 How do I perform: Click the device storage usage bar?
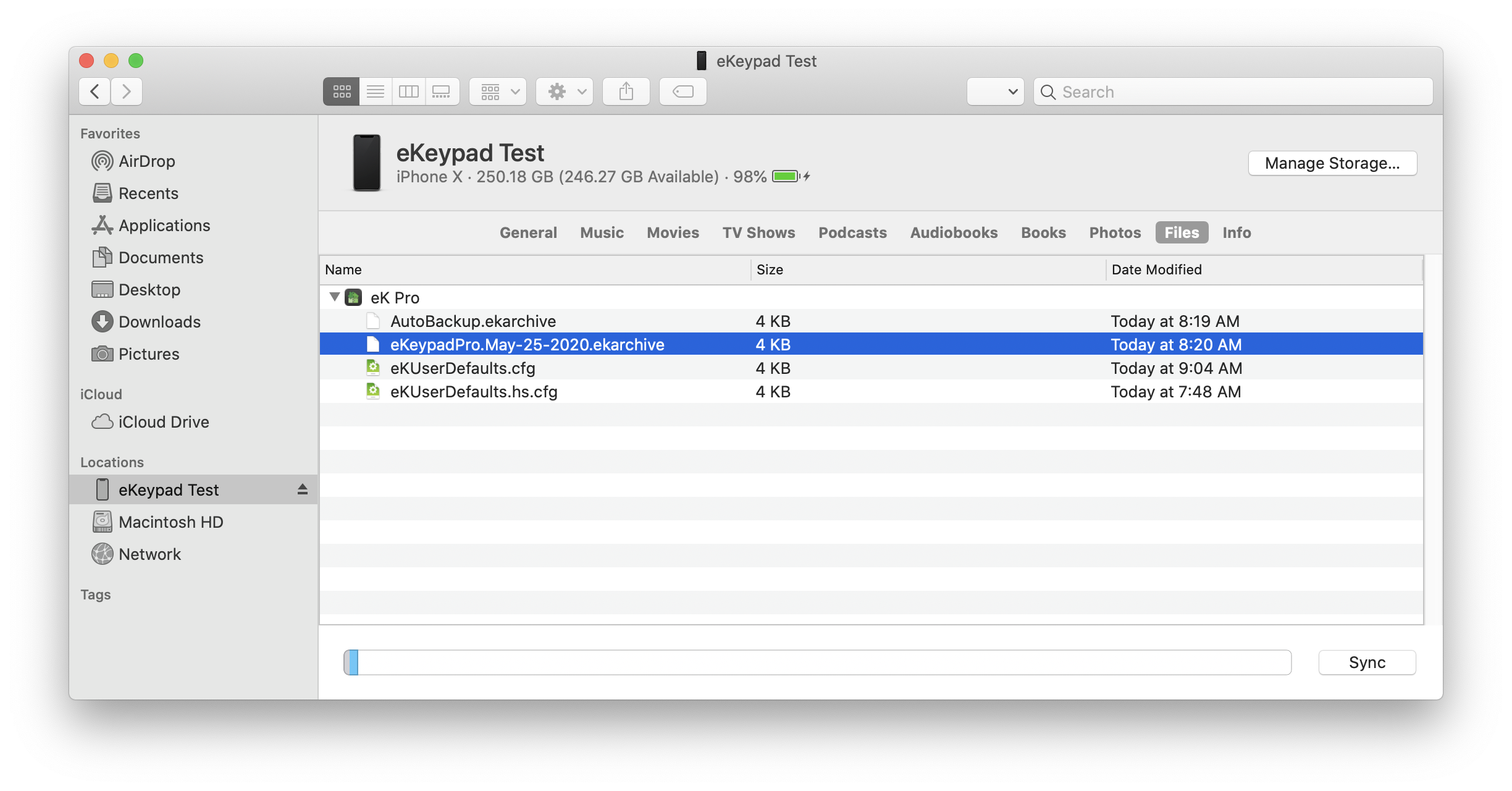818,662
